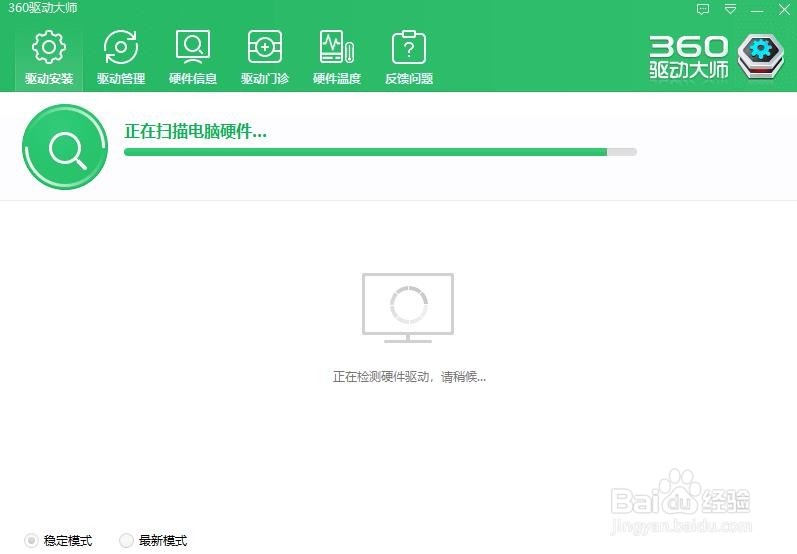The image size is (797, 554).
Task: Select 最新模式 radio button
Action: point(126,540)
